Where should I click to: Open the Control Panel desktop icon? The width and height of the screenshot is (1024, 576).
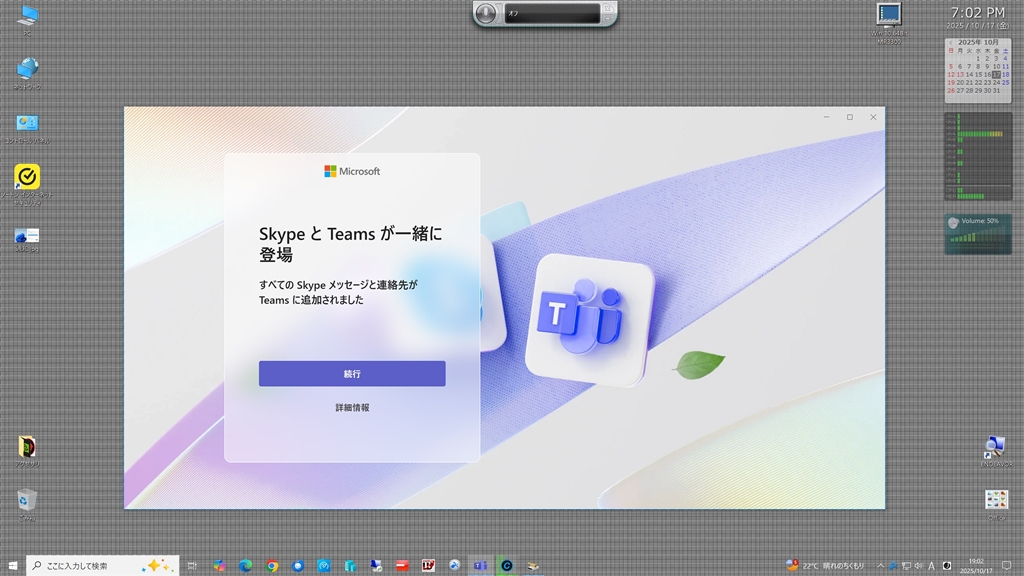coord(27,128)
